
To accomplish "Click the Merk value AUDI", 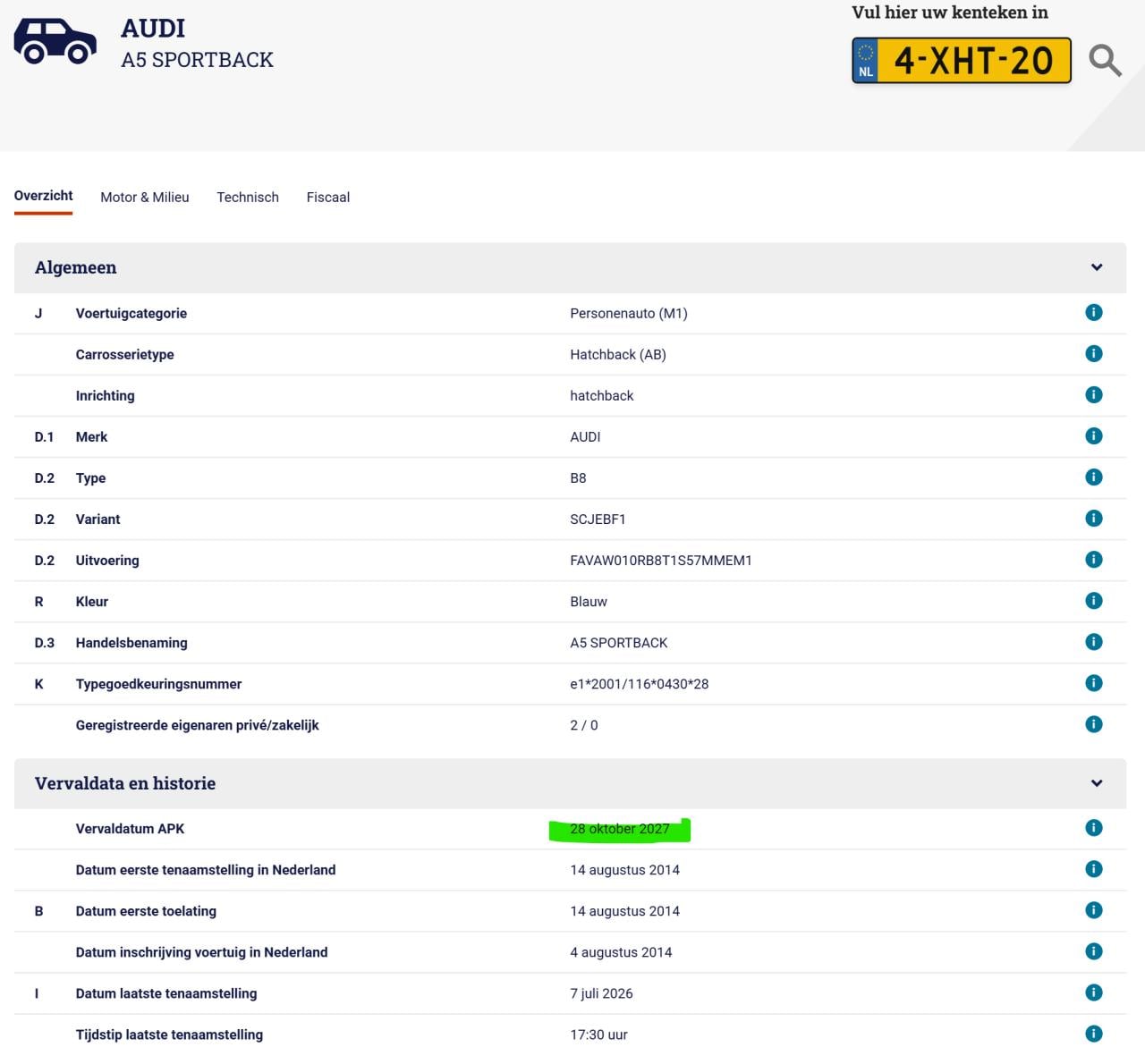I will point(585,437).
